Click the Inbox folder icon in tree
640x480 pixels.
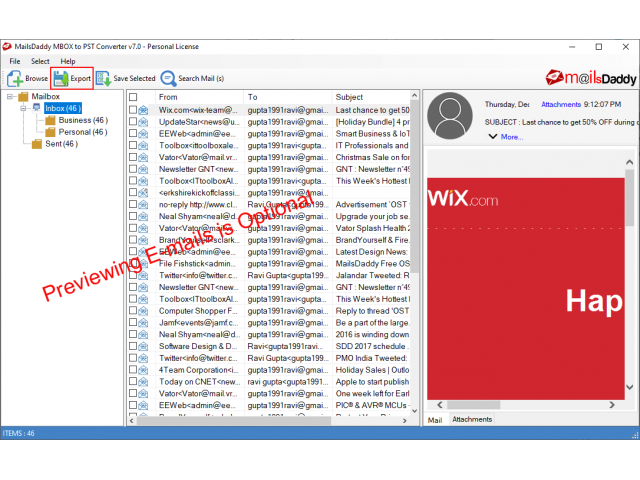(x=37, y=108)
